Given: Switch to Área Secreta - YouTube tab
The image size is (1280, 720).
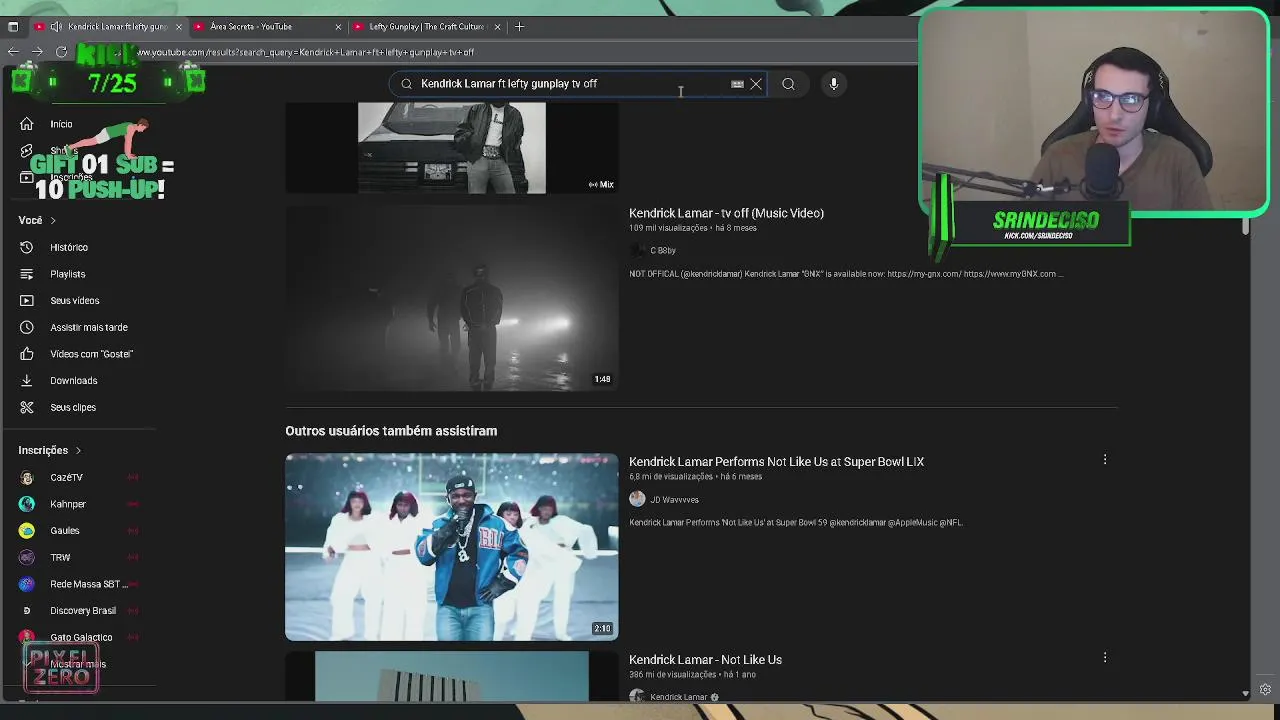Looking at the screenshot, I should tap(266, 26).
